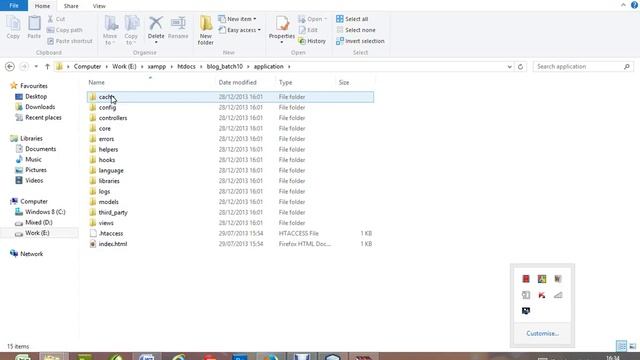Click xampp in the address breadcrumb

[x=157, y=67]
